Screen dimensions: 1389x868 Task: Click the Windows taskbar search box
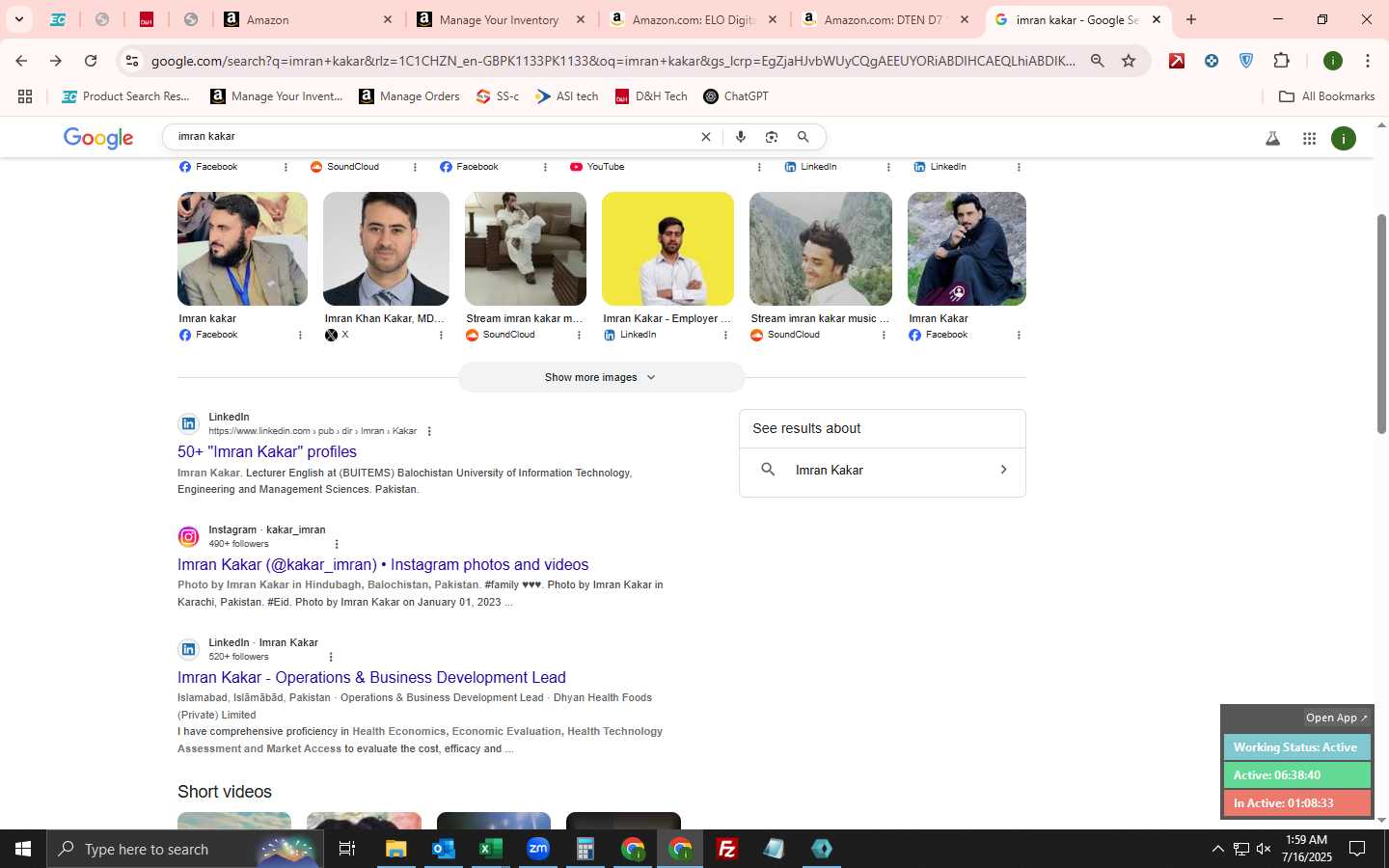[x=183, y=849]
